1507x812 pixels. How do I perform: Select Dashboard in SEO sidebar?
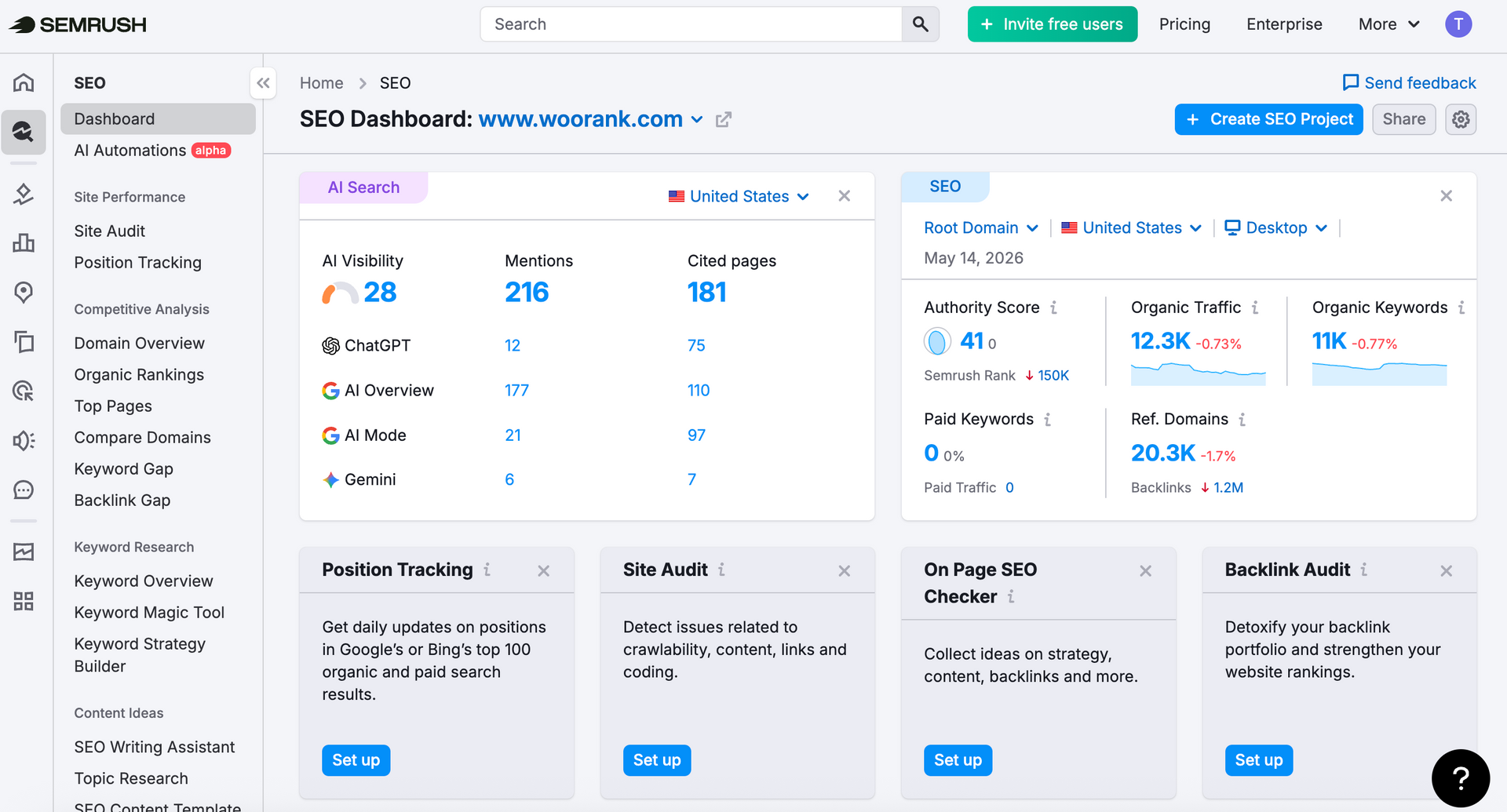158,119
